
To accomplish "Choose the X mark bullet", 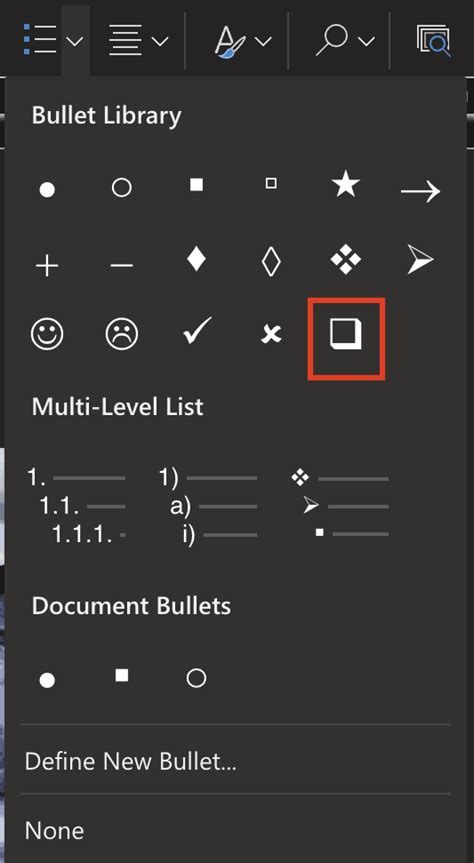I will point(271,334).
